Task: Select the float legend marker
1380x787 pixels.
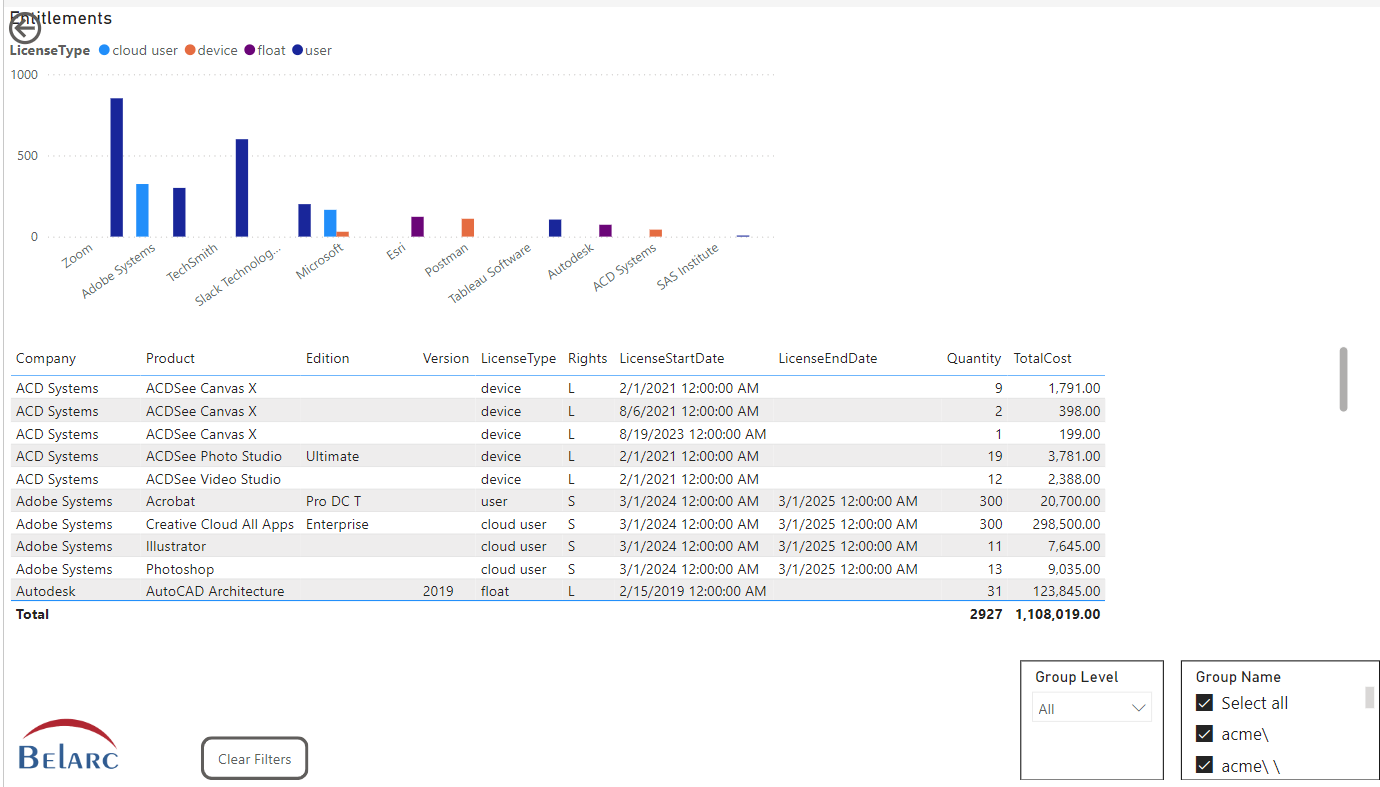Action: [x=250, y=50]
